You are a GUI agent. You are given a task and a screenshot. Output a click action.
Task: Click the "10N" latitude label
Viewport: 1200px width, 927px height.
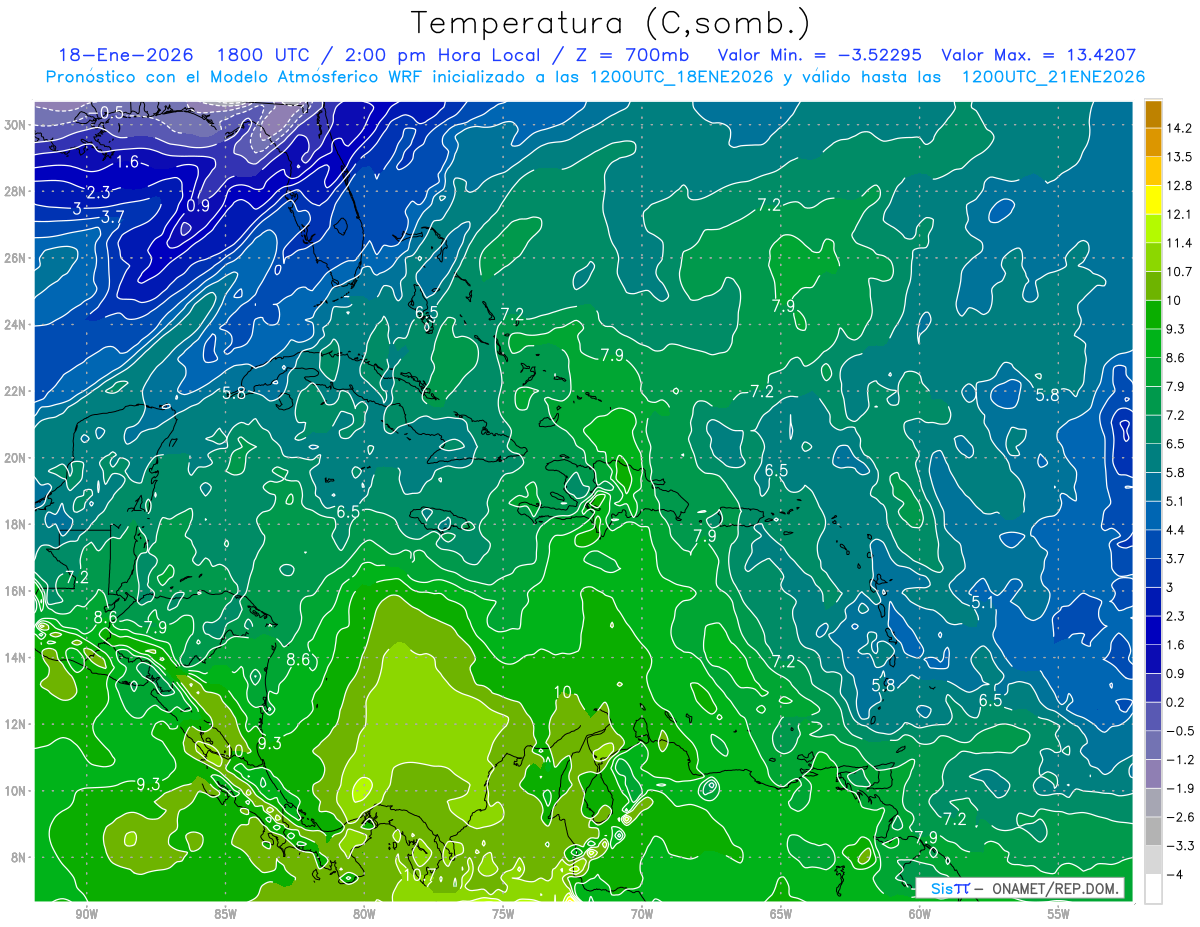point(17,791)
